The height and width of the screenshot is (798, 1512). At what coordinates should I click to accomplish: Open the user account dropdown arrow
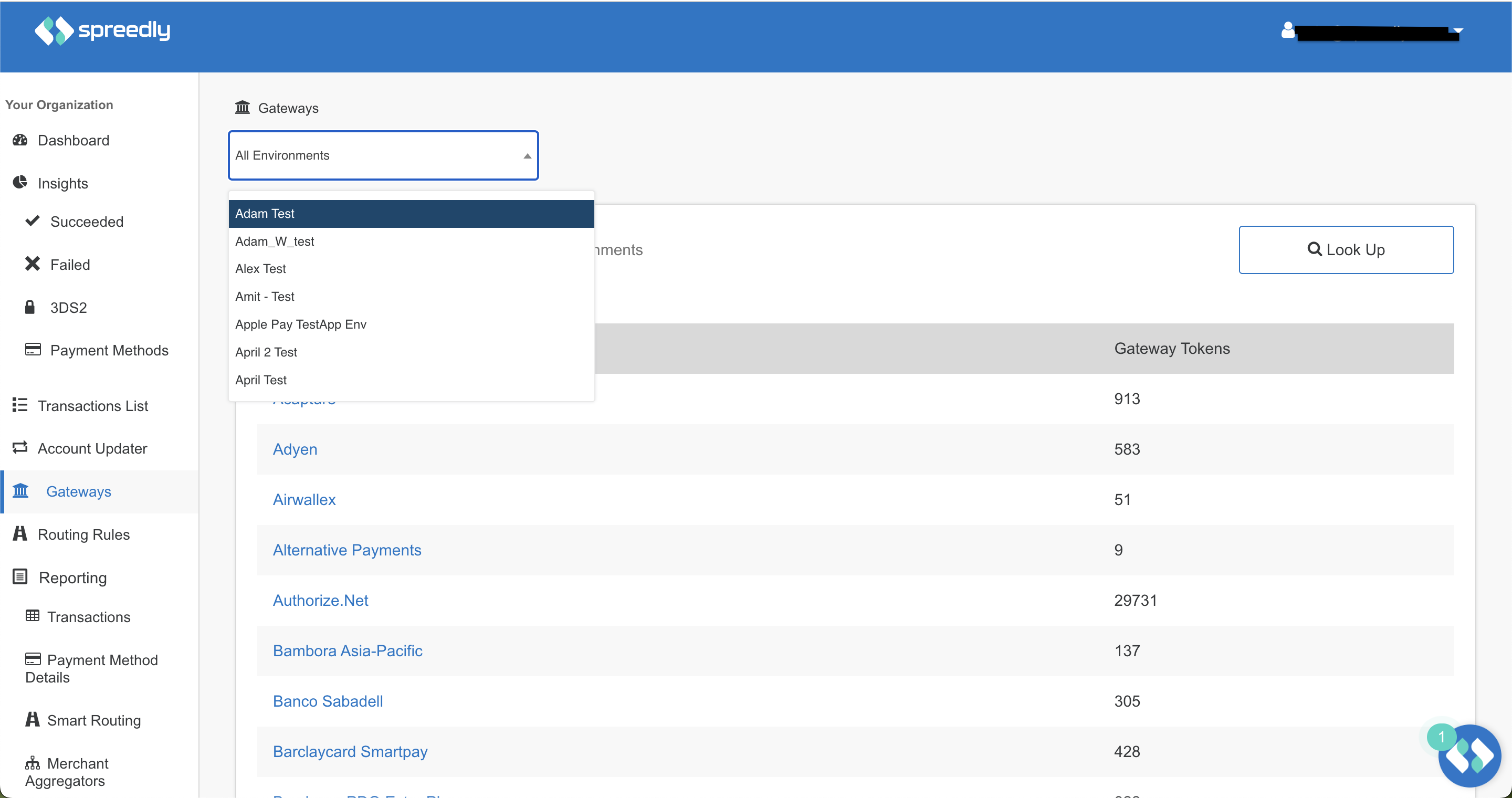(x=1457, y=30)
